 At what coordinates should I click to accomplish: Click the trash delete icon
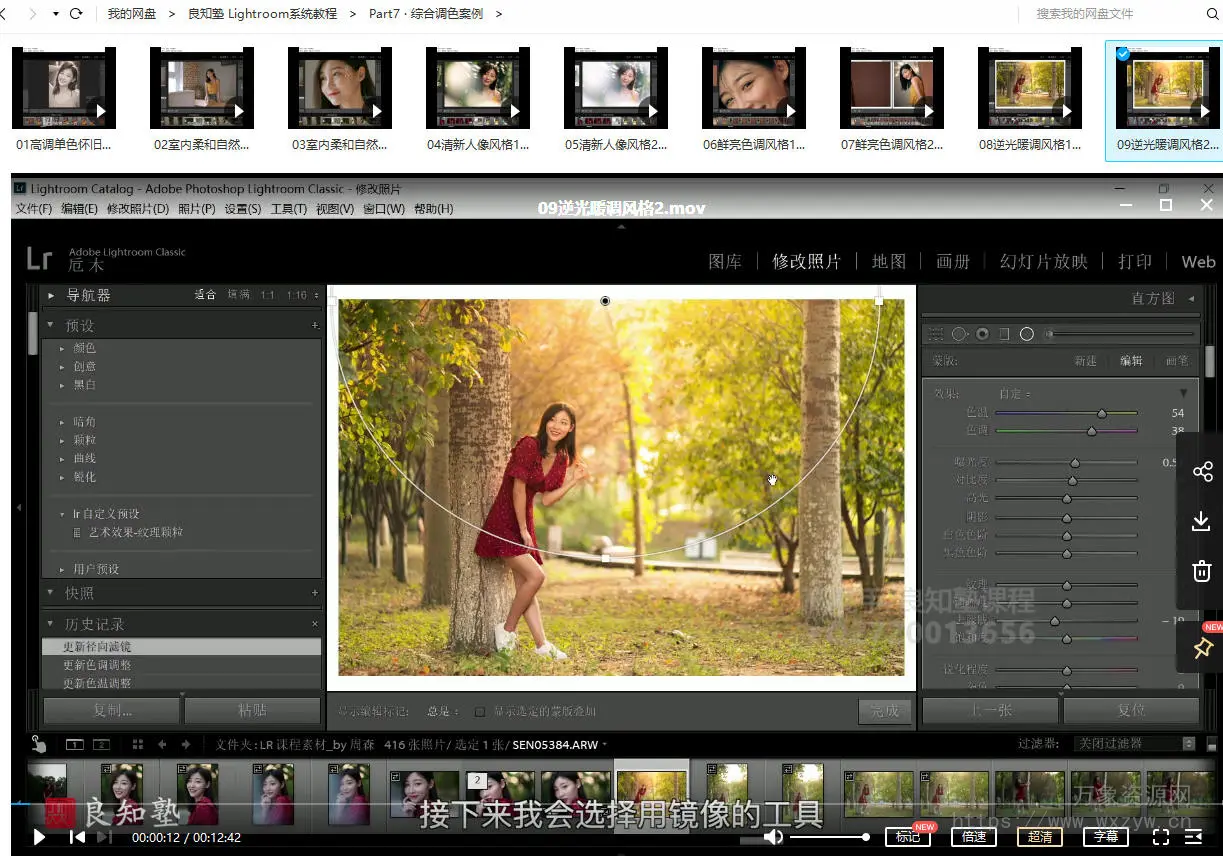click(x=1202, y=571)
